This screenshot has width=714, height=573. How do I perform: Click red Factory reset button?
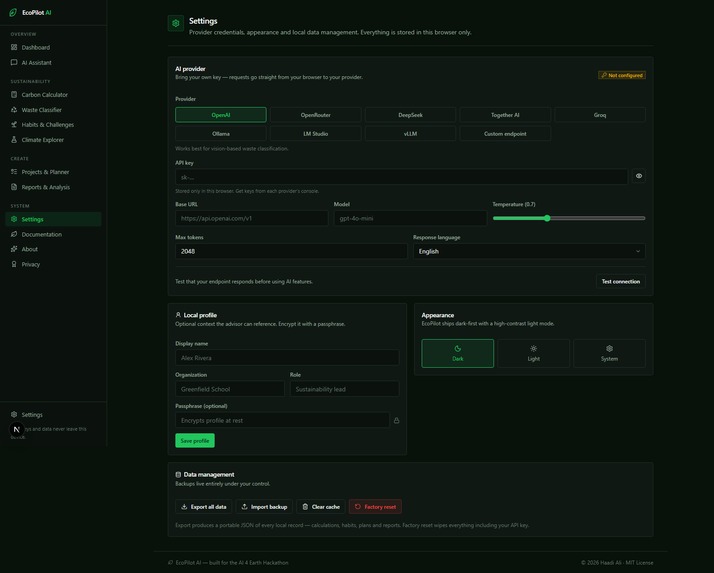[375, 506]
